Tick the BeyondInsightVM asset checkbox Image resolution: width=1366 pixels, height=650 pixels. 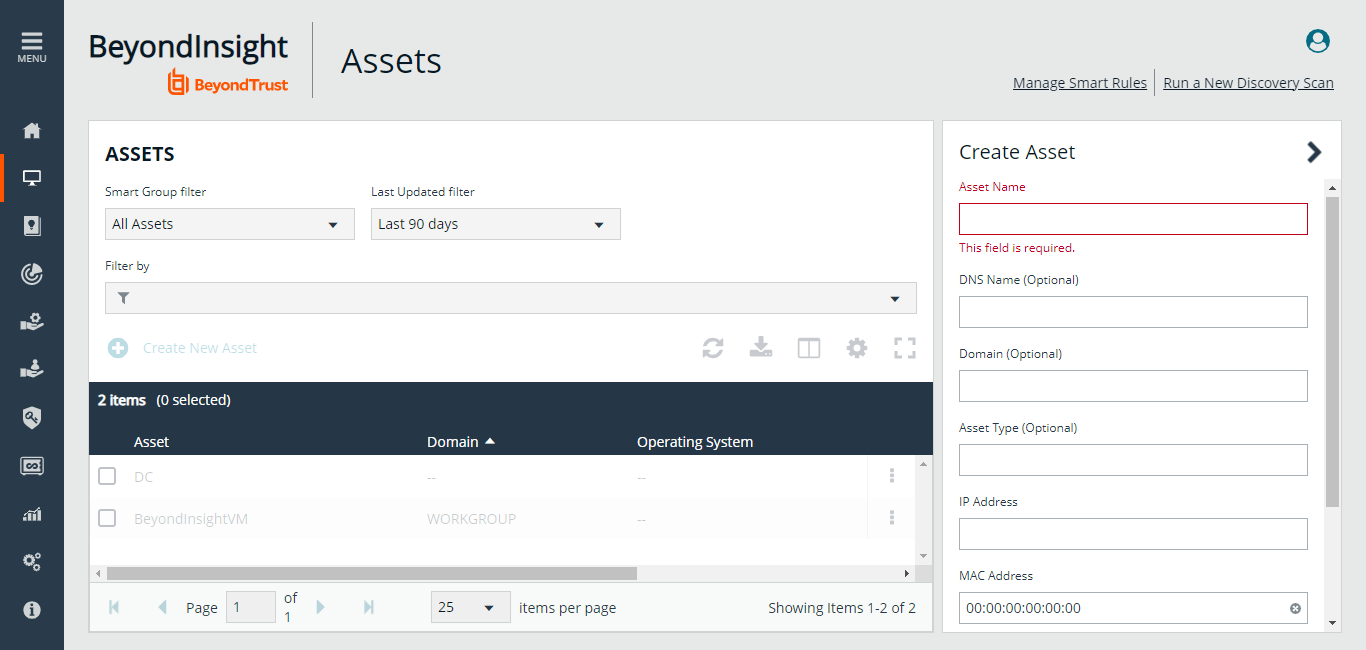click(107, 518)
